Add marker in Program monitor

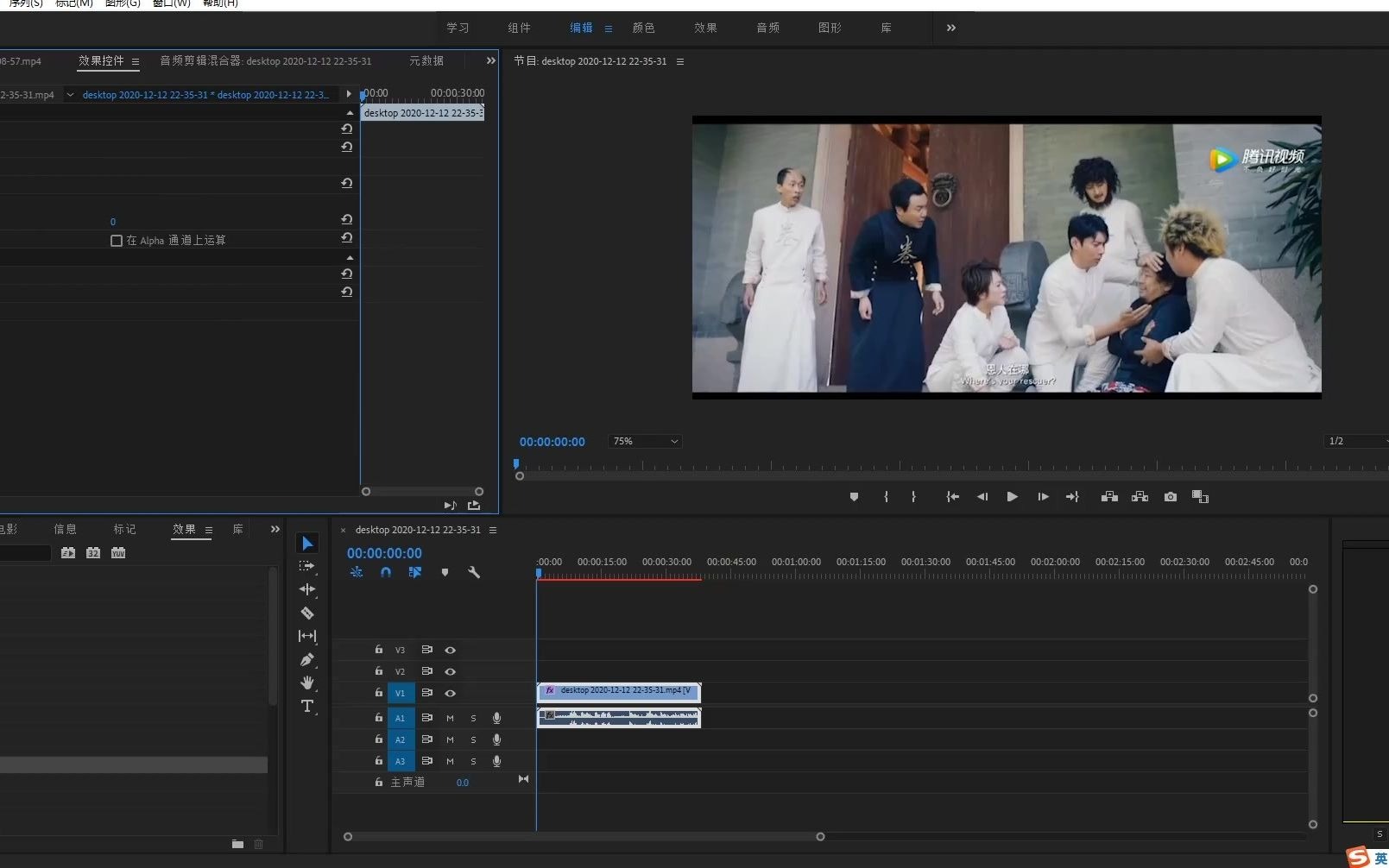pos(854,497)
